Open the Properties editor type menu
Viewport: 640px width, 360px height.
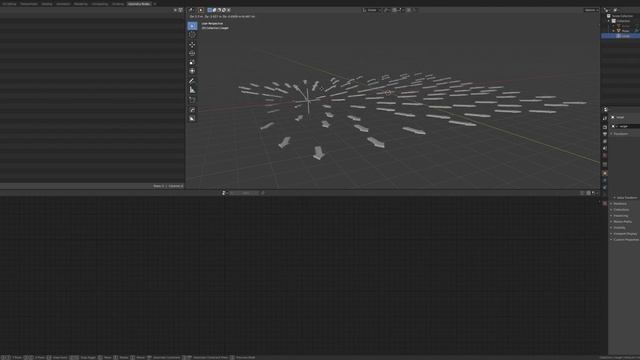tap(606, 110)
